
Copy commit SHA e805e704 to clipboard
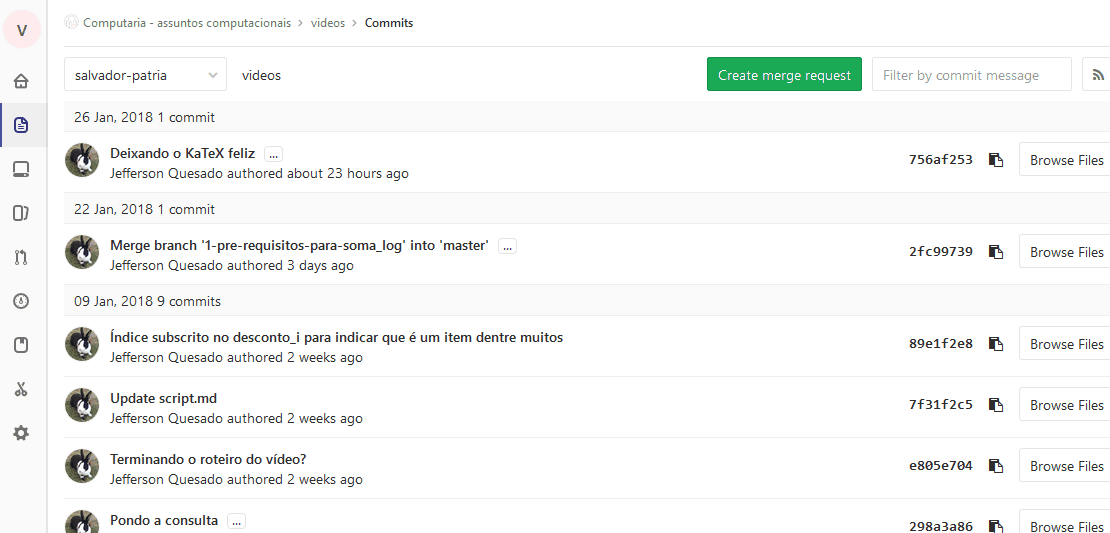(996, 466)
